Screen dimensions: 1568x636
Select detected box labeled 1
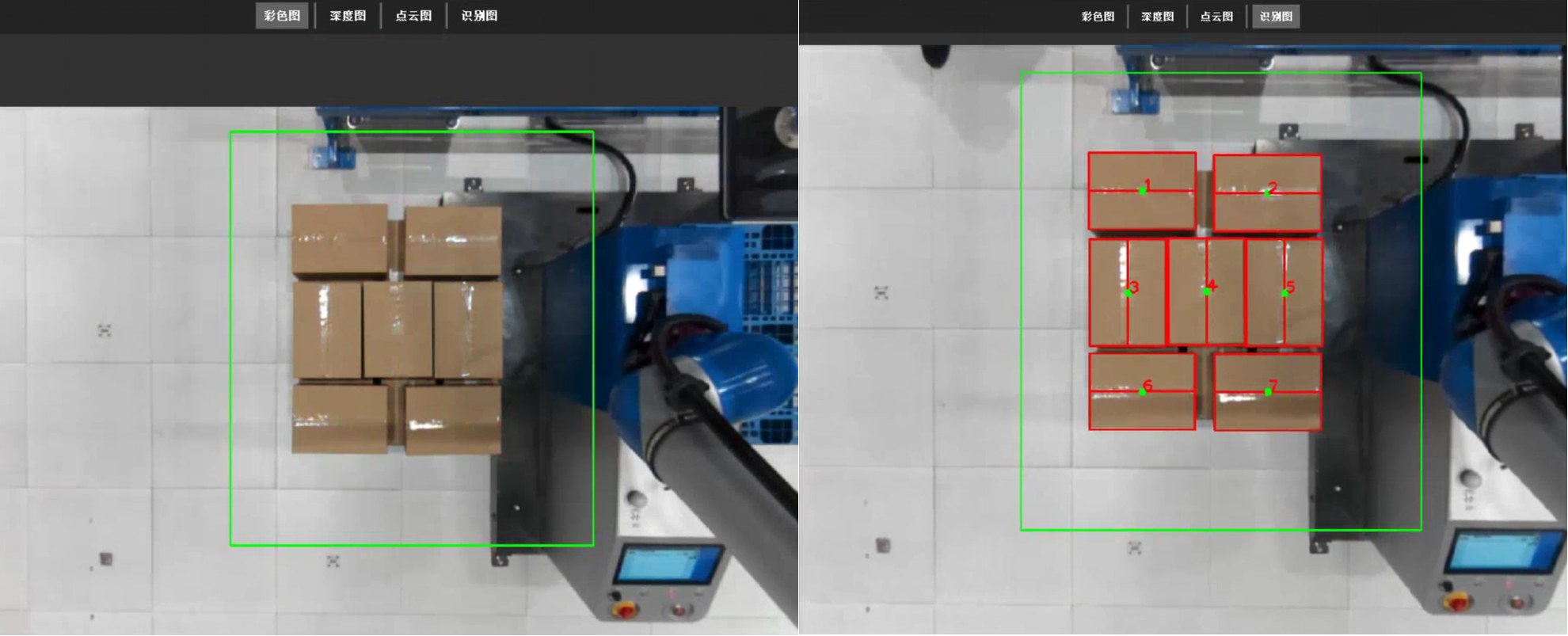(x=1142, y=191)
